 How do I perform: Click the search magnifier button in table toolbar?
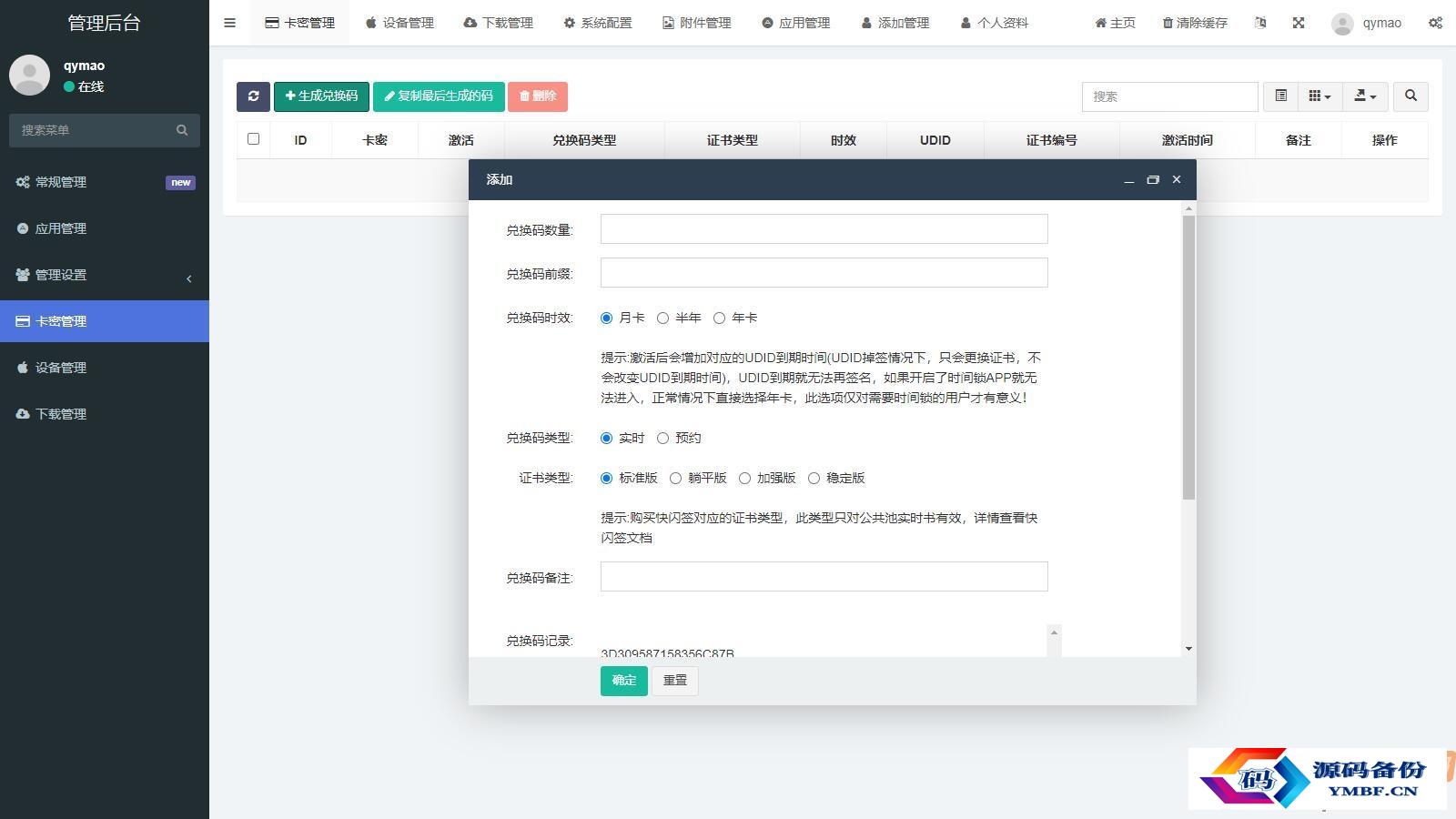(1410, 96)
